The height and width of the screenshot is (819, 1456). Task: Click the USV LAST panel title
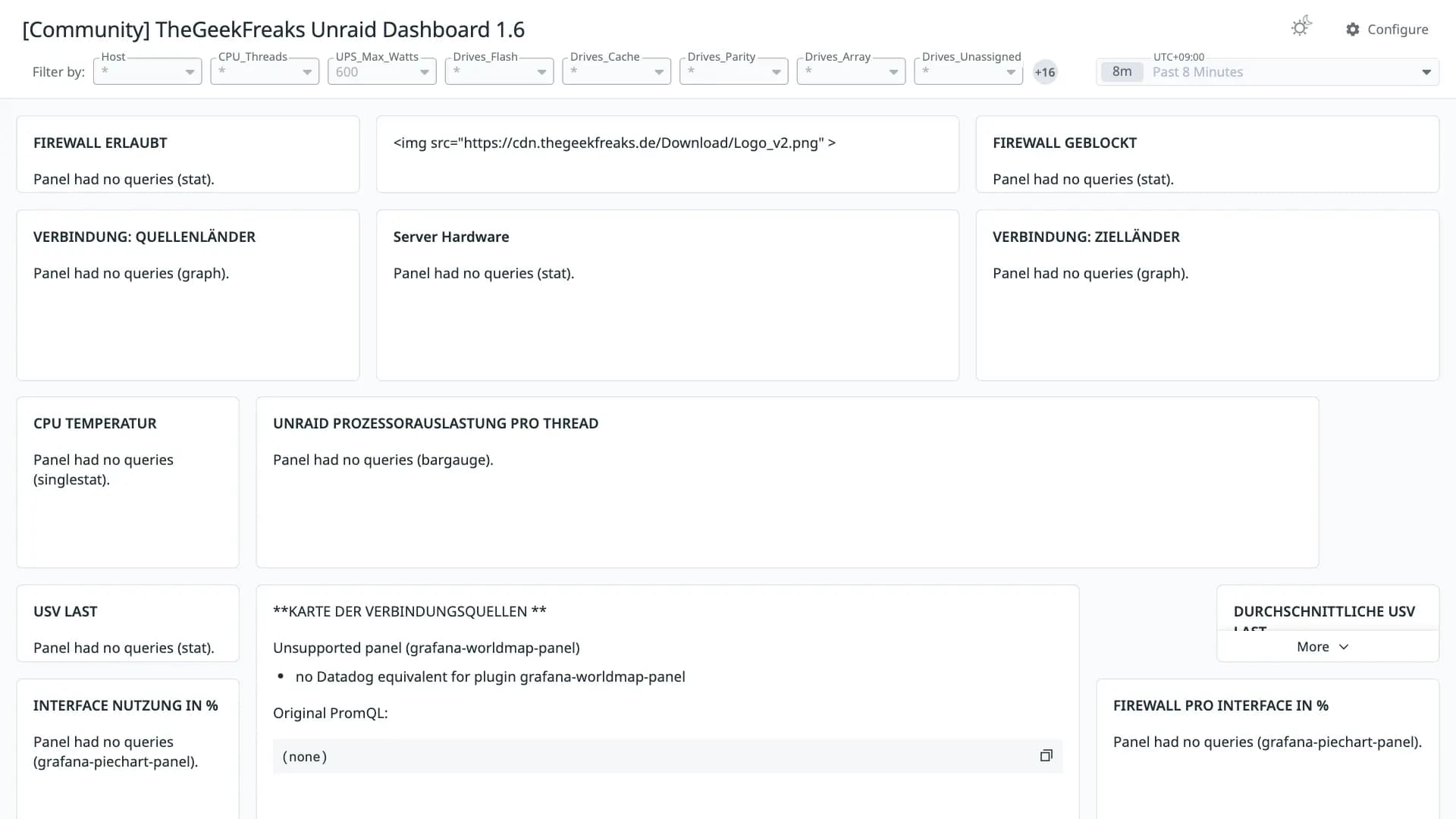[65, 611]
